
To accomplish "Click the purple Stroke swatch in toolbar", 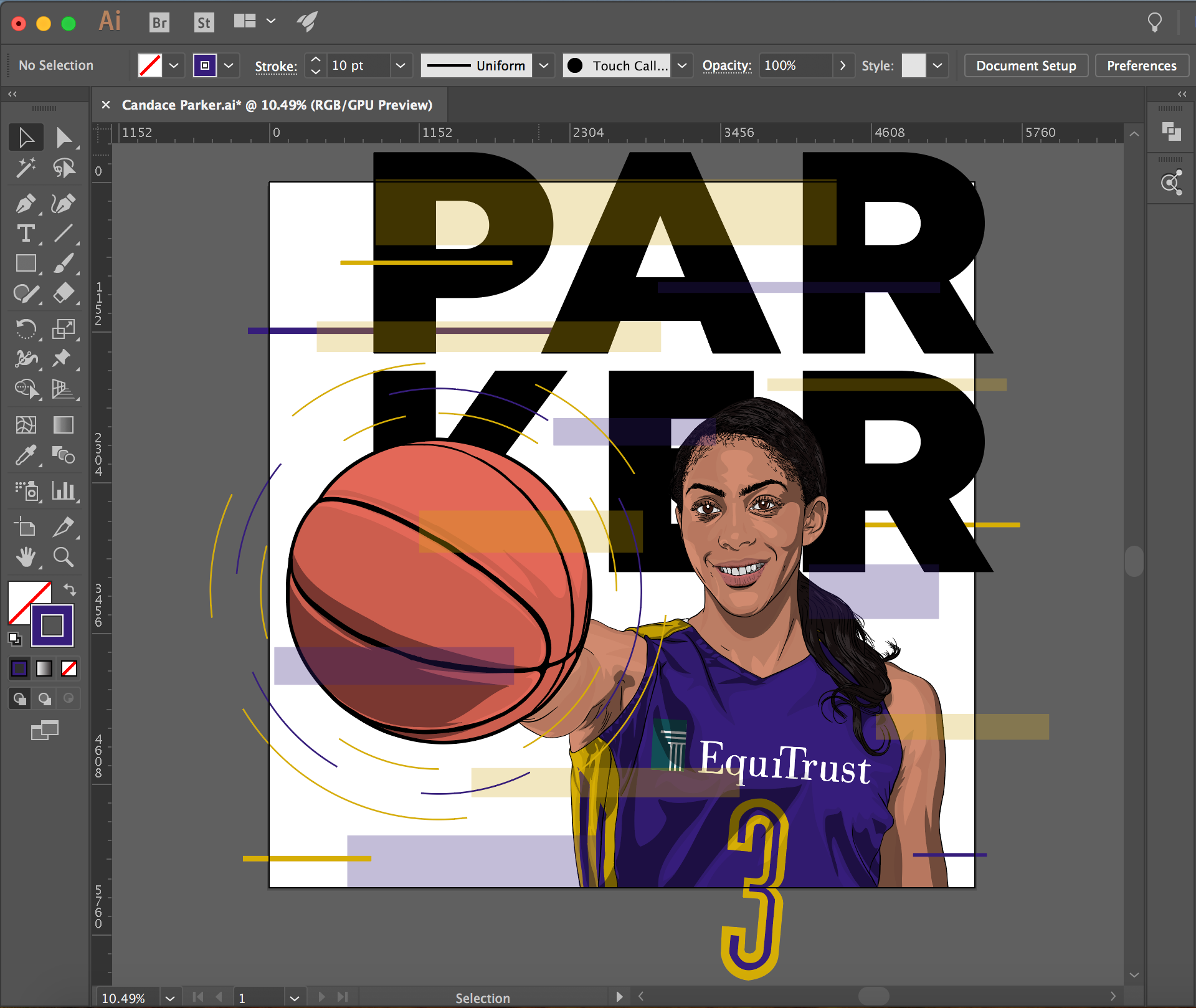I will pyautogui.click(x=52, y=625).
